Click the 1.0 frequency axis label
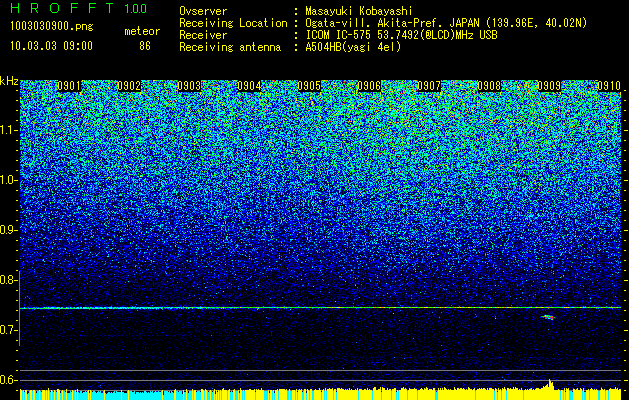Screen dimensions: 629x400 pos(8,180)
